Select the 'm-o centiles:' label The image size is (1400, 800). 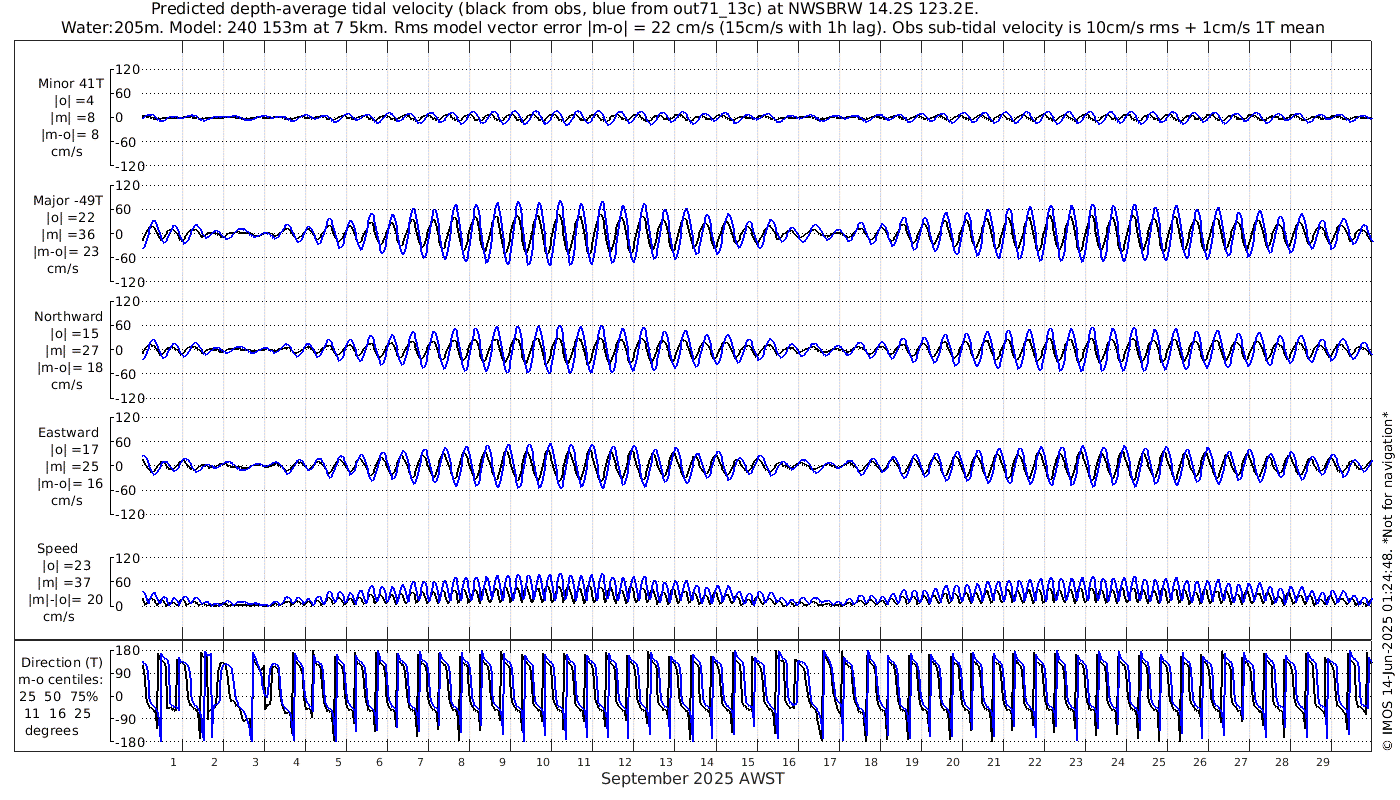[x=62, y=680]
